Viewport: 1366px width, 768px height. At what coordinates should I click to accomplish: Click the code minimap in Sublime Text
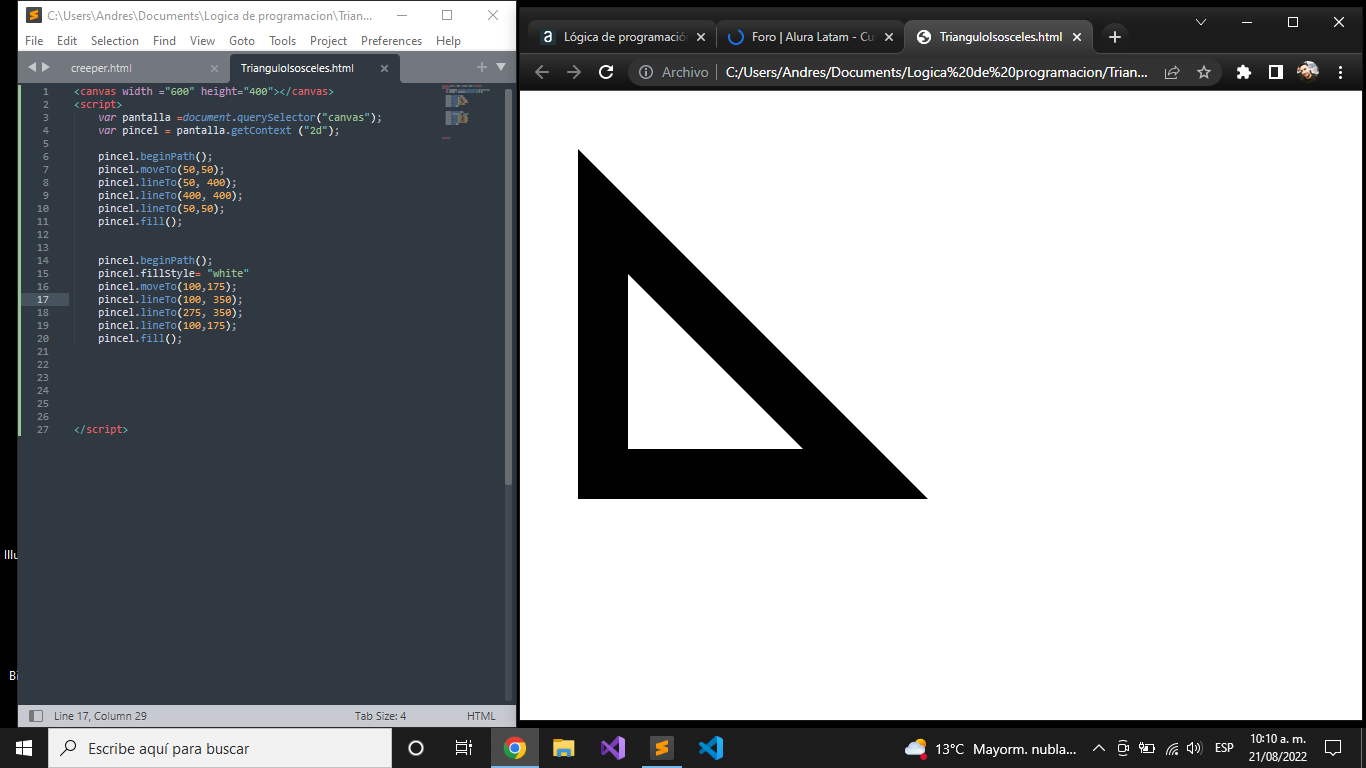(x=467, y=110)
